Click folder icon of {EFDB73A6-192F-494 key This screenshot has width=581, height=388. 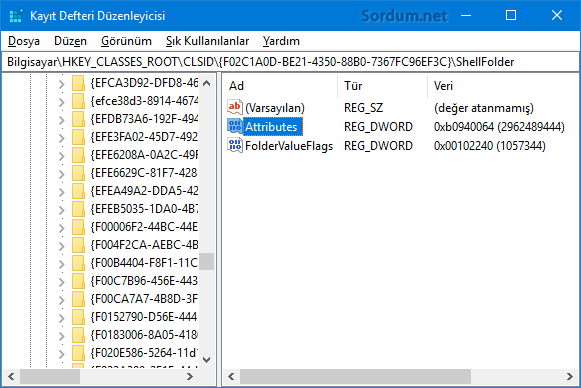pos(78,119)
